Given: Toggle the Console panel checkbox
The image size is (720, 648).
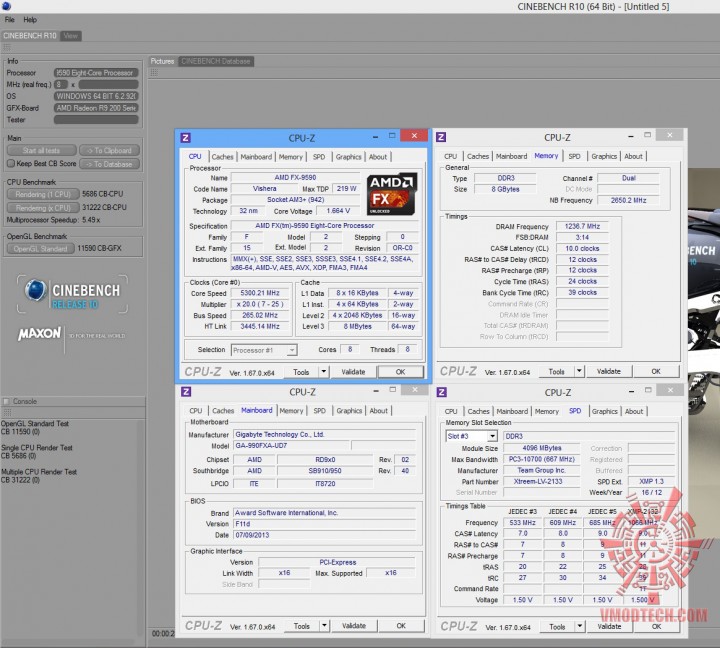Looking at the screenshot, I should pos(6,401).
